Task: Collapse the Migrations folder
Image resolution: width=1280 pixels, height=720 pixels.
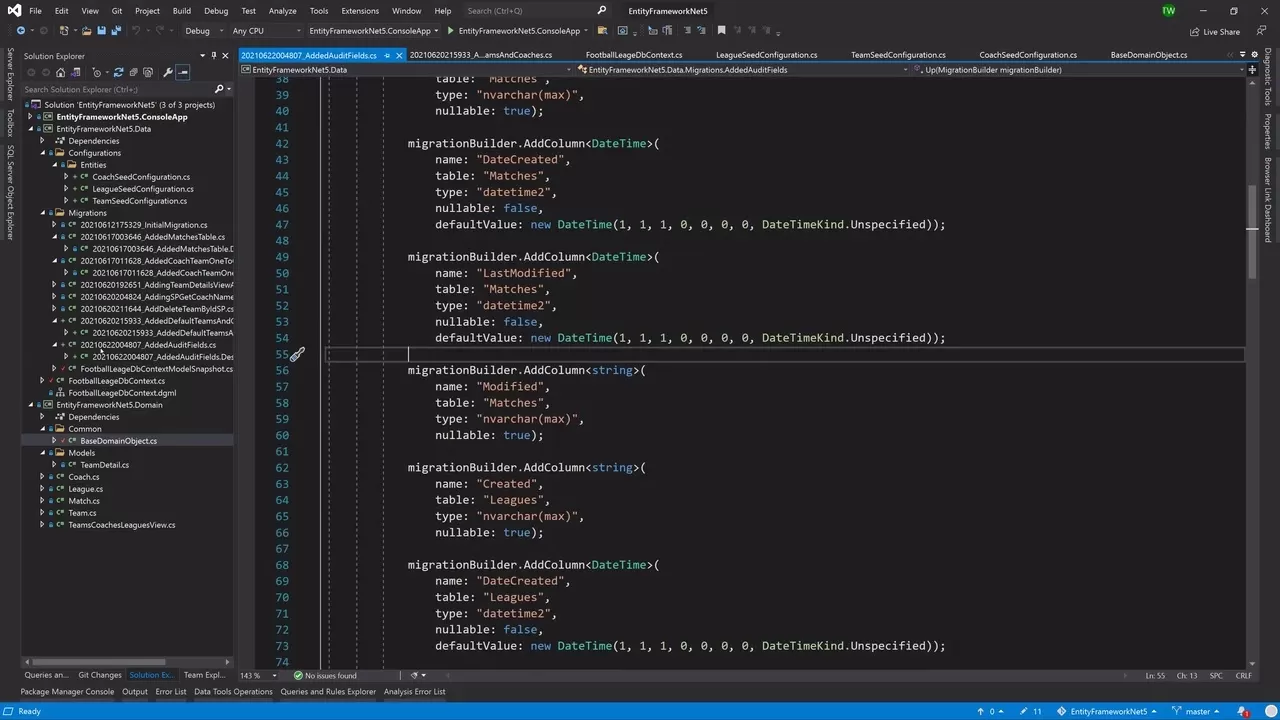Action: point(43,212)
